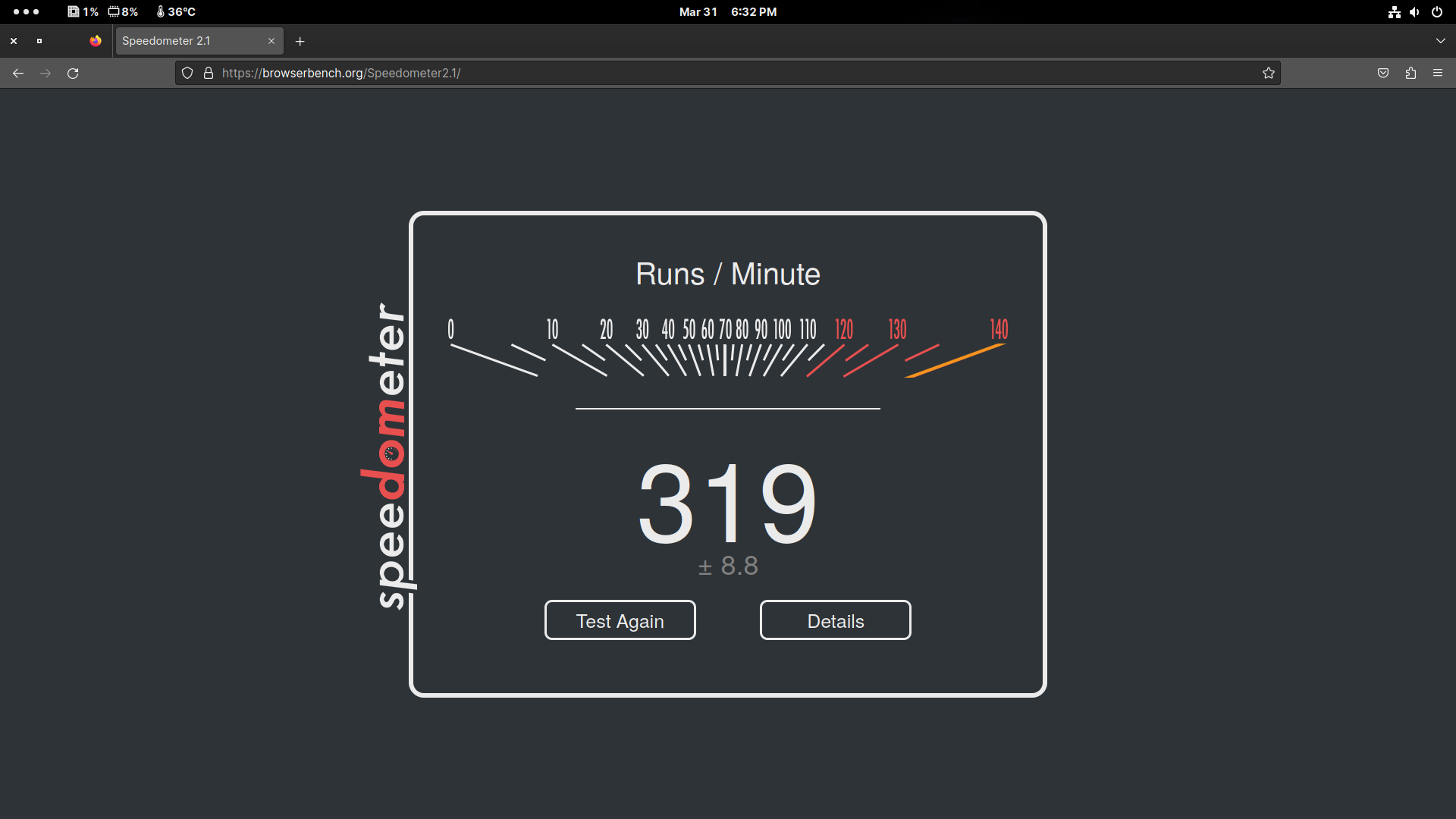
Task: Save page to Pocket
Action: coord(1383,73)
